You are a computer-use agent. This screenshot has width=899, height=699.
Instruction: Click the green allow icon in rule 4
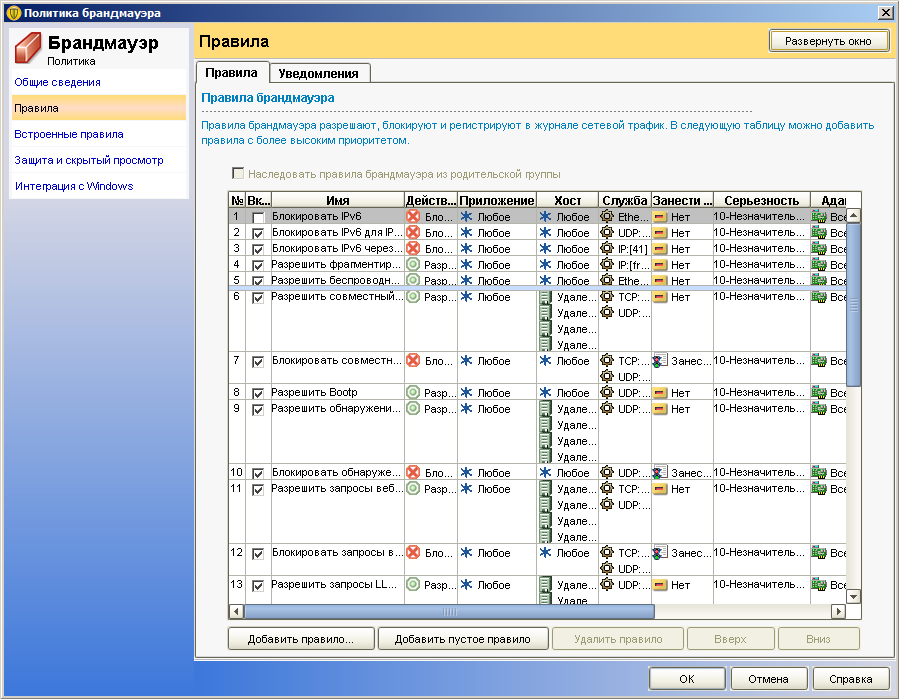coord(413,265)
